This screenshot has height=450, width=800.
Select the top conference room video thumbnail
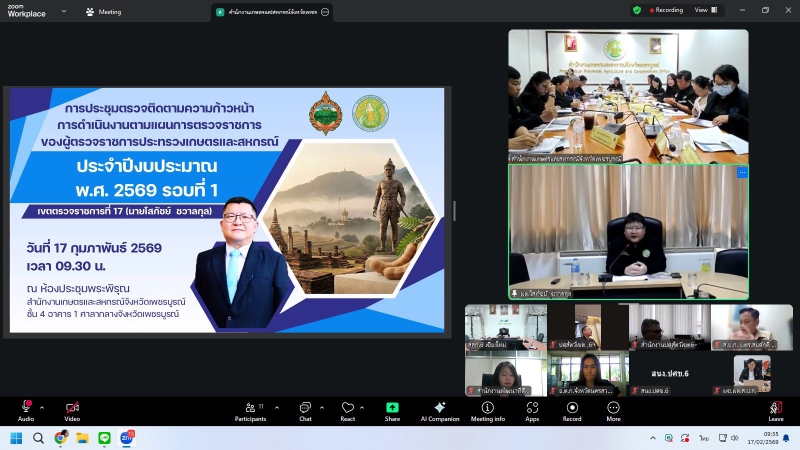point(627,95)
